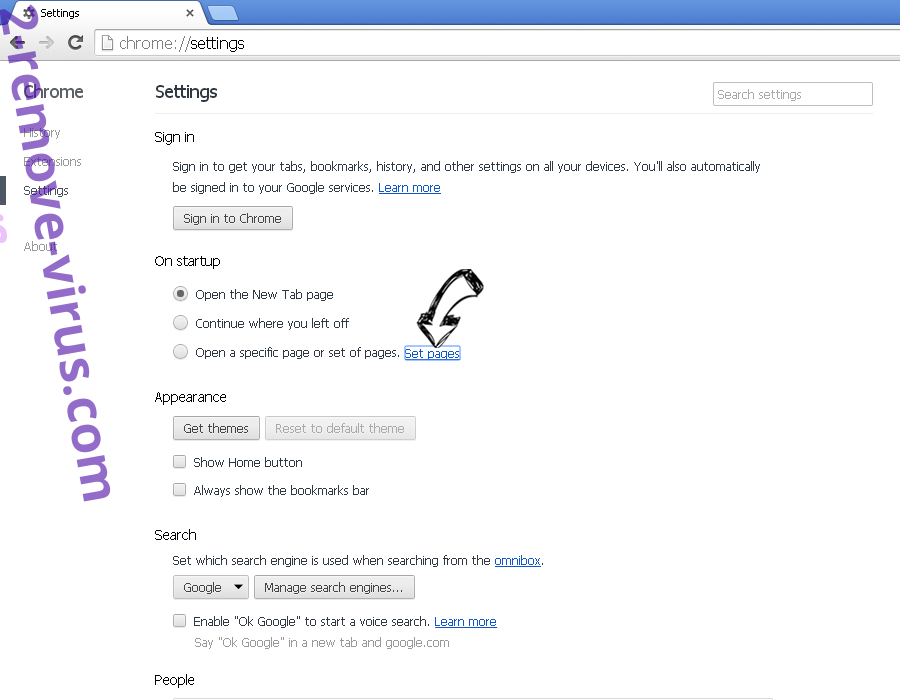Click the Settings page heading
The height and width of the screenshot is (700, 900).
(186, 92)
